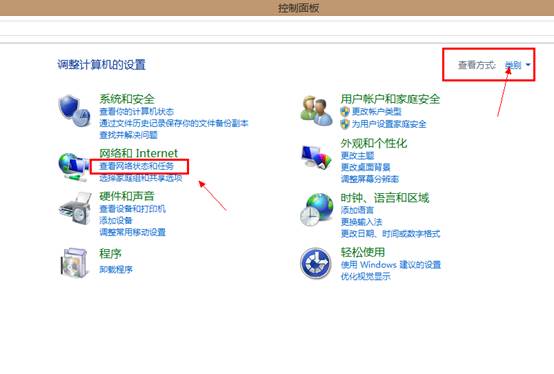Click the 外观和个性化 monitor icon

[x=316, y=158]
